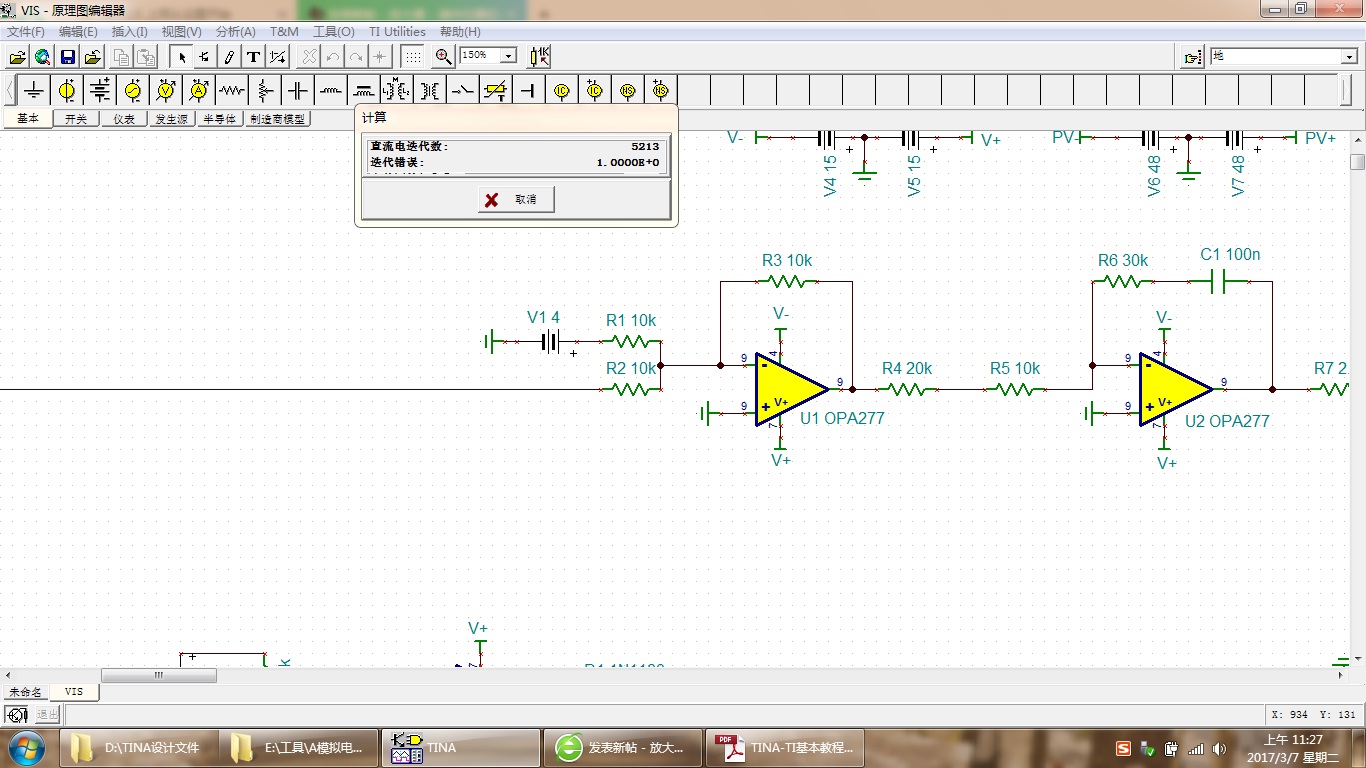Insert a switch component

463,91
